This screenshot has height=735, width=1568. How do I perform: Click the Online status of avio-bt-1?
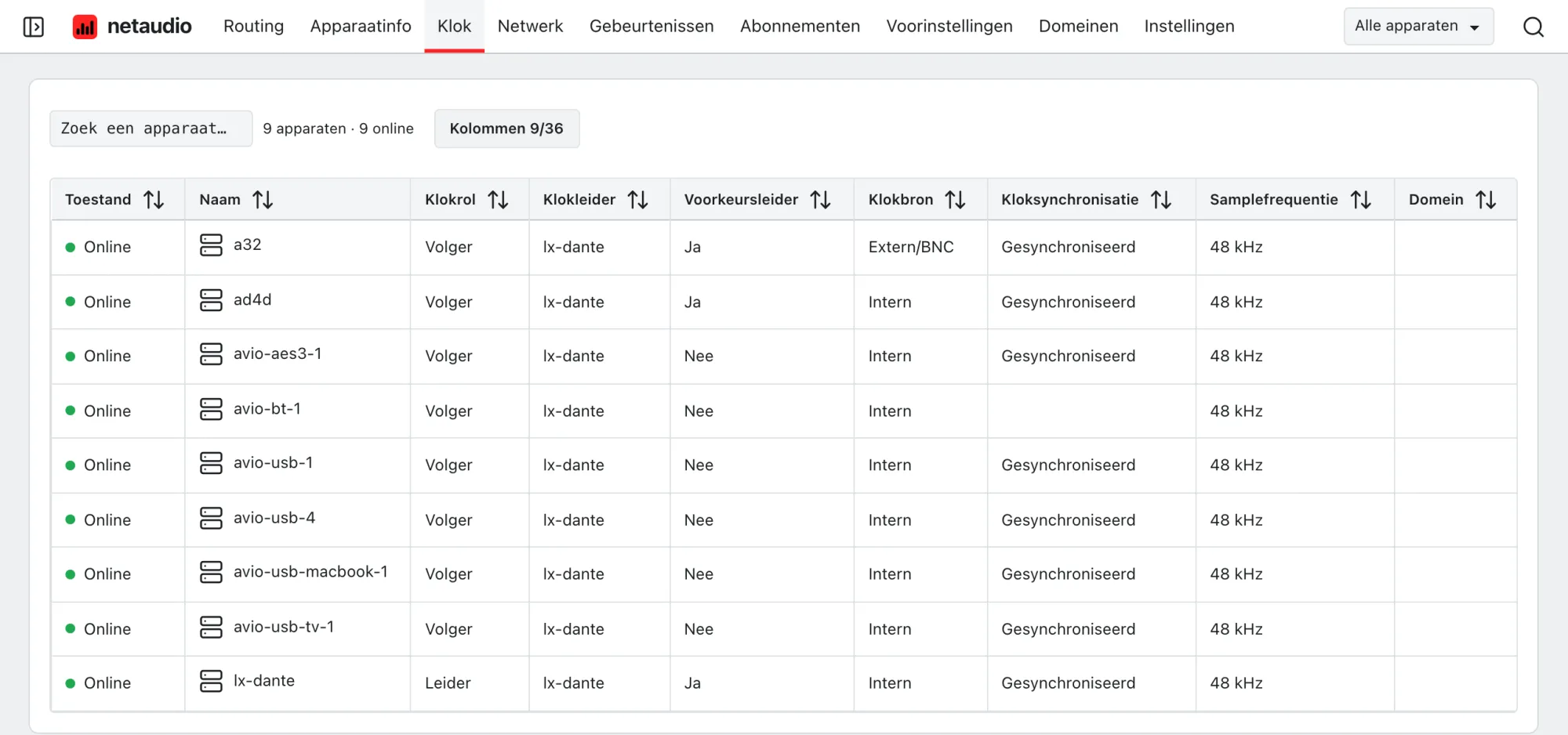coord(98,411)
